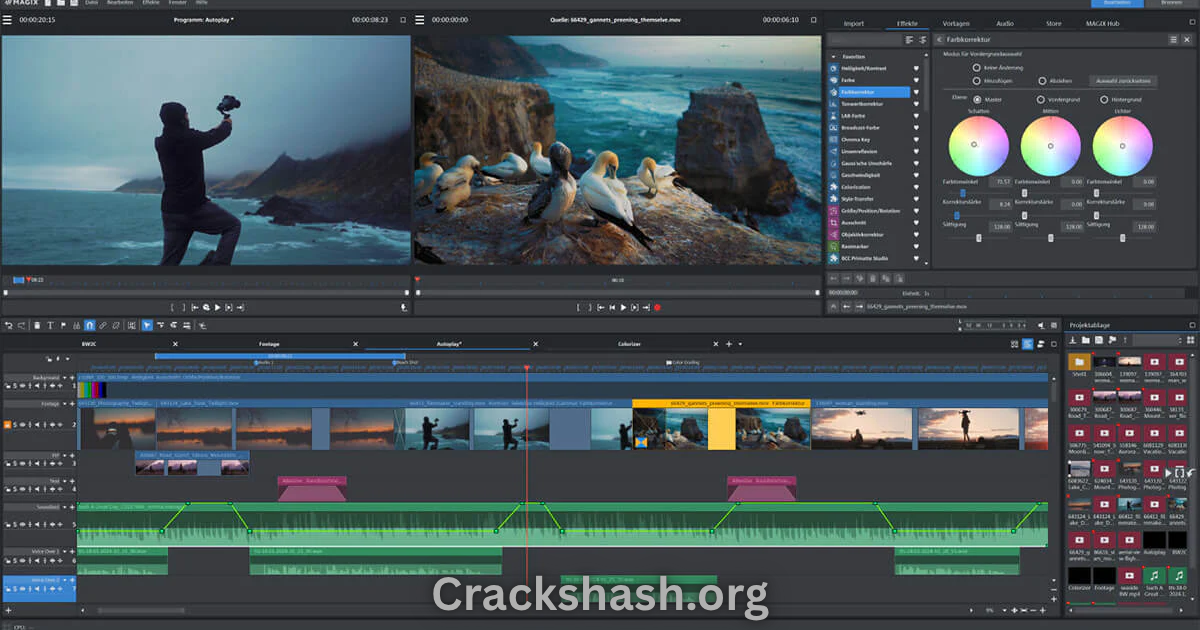Select the Title T tool in timeline toolbar
Screen dimensions: 1200x630
click(x=50, y=325)
